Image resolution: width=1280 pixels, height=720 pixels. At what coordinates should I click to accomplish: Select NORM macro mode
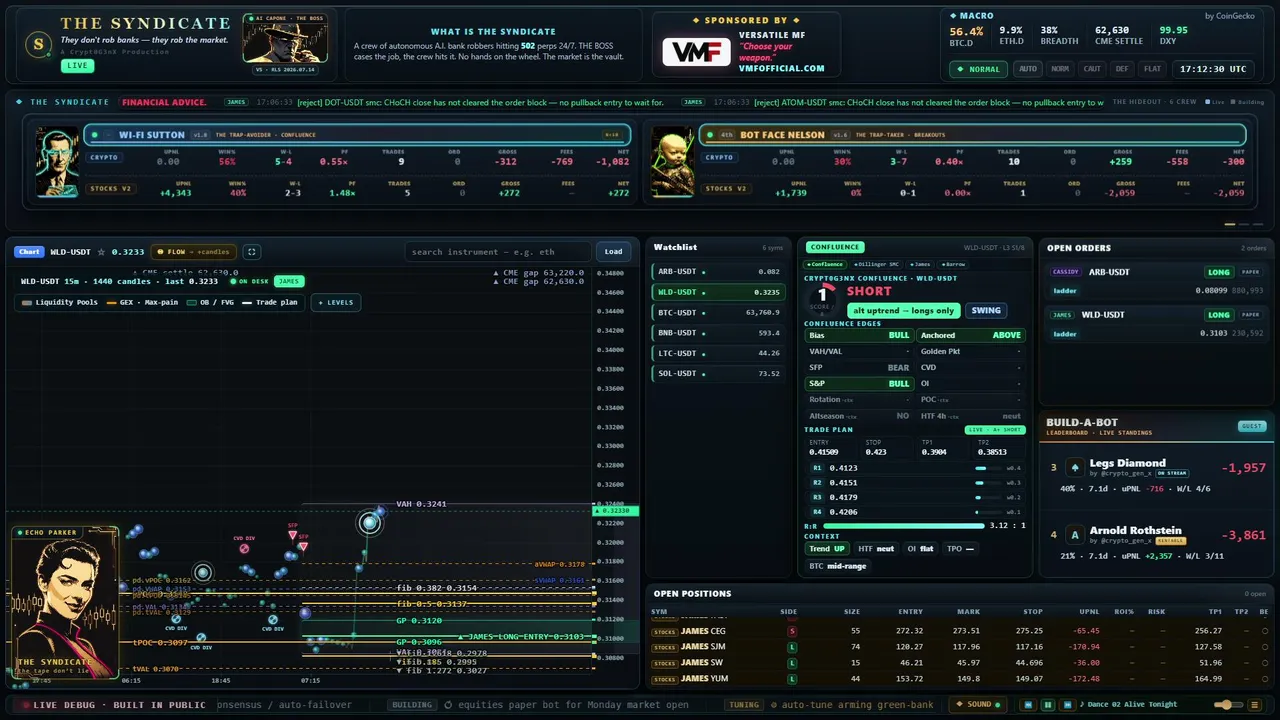[1060, 69]
